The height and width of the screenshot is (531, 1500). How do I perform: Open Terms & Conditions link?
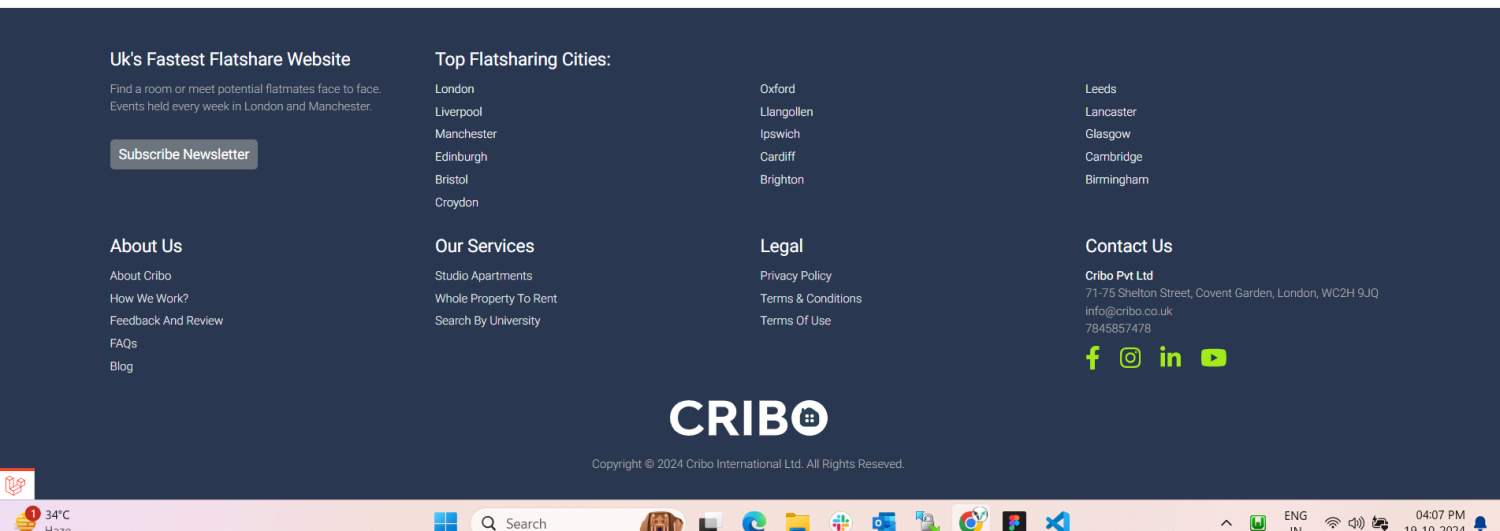pos(810,299)
